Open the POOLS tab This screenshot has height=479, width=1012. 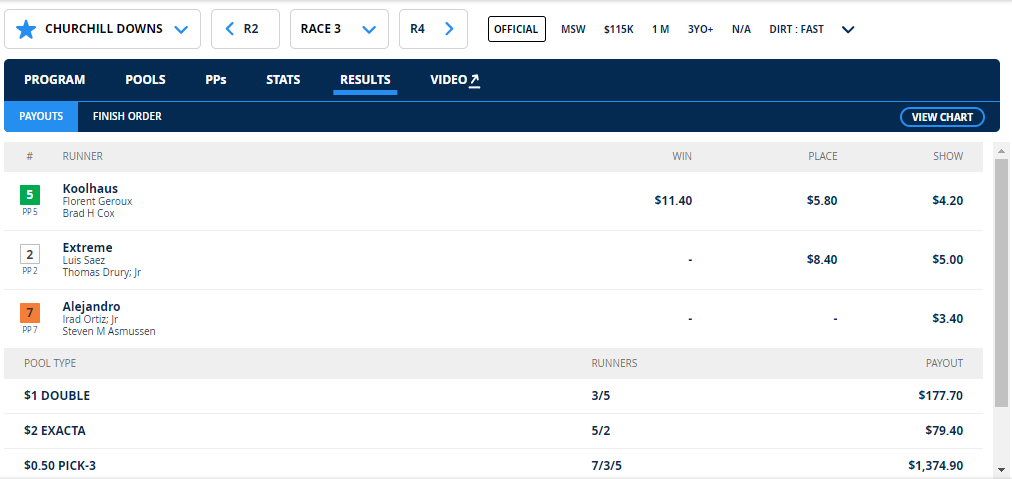(145, 80)
